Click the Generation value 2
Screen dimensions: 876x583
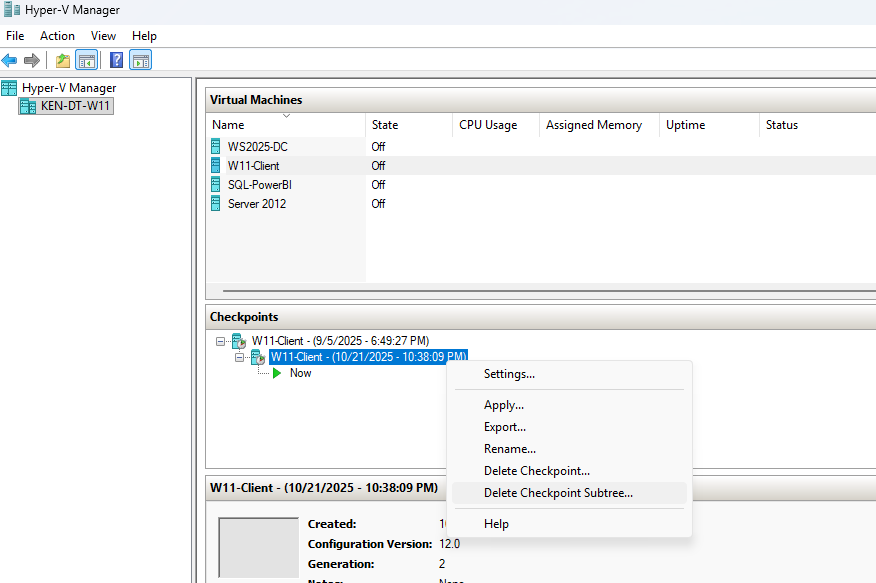(x=442, y=564)
